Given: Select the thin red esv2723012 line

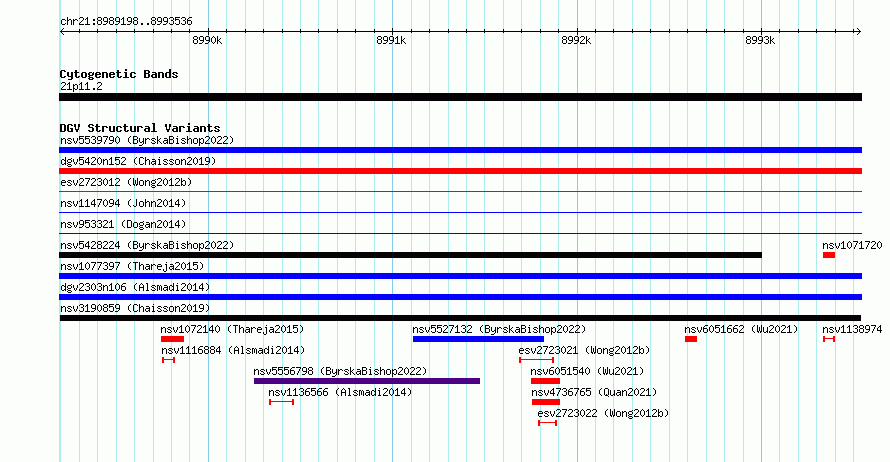Looking at the screenshot, I should click(460, 192).
